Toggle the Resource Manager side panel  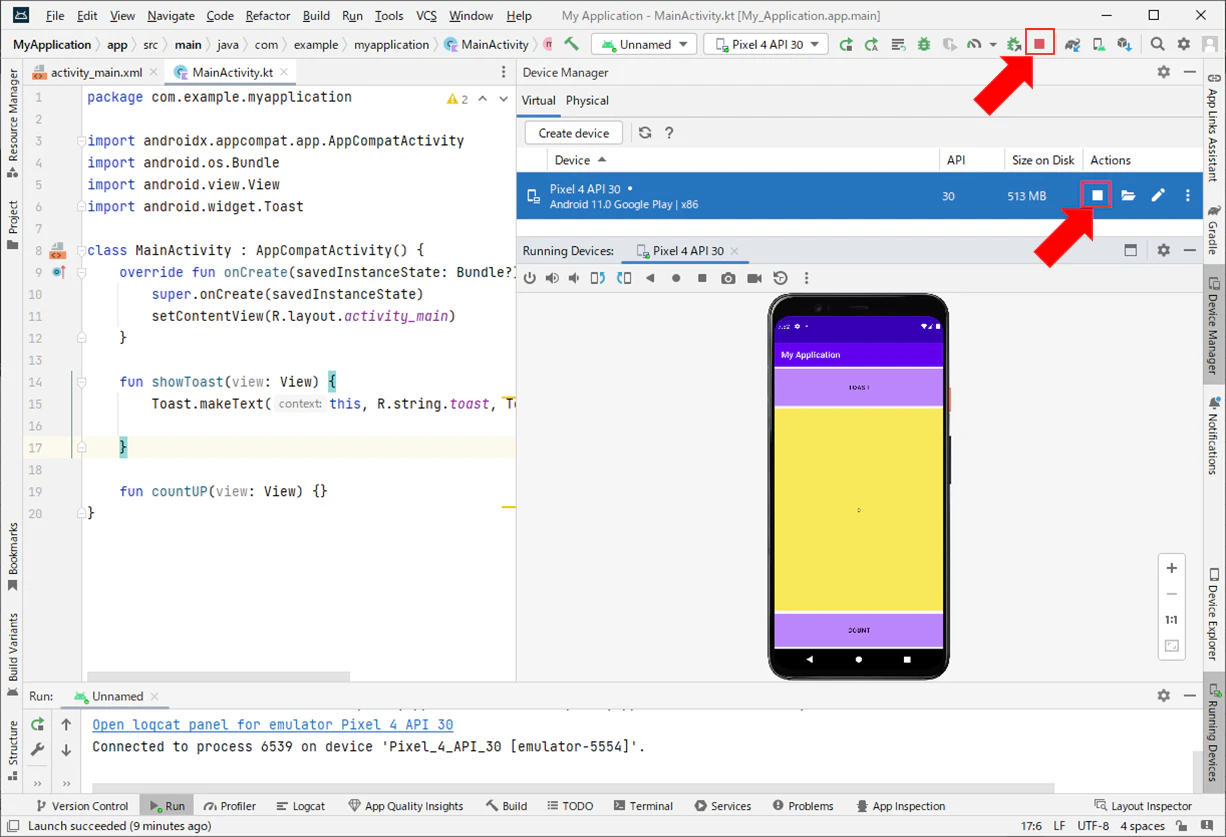point(13,125)
